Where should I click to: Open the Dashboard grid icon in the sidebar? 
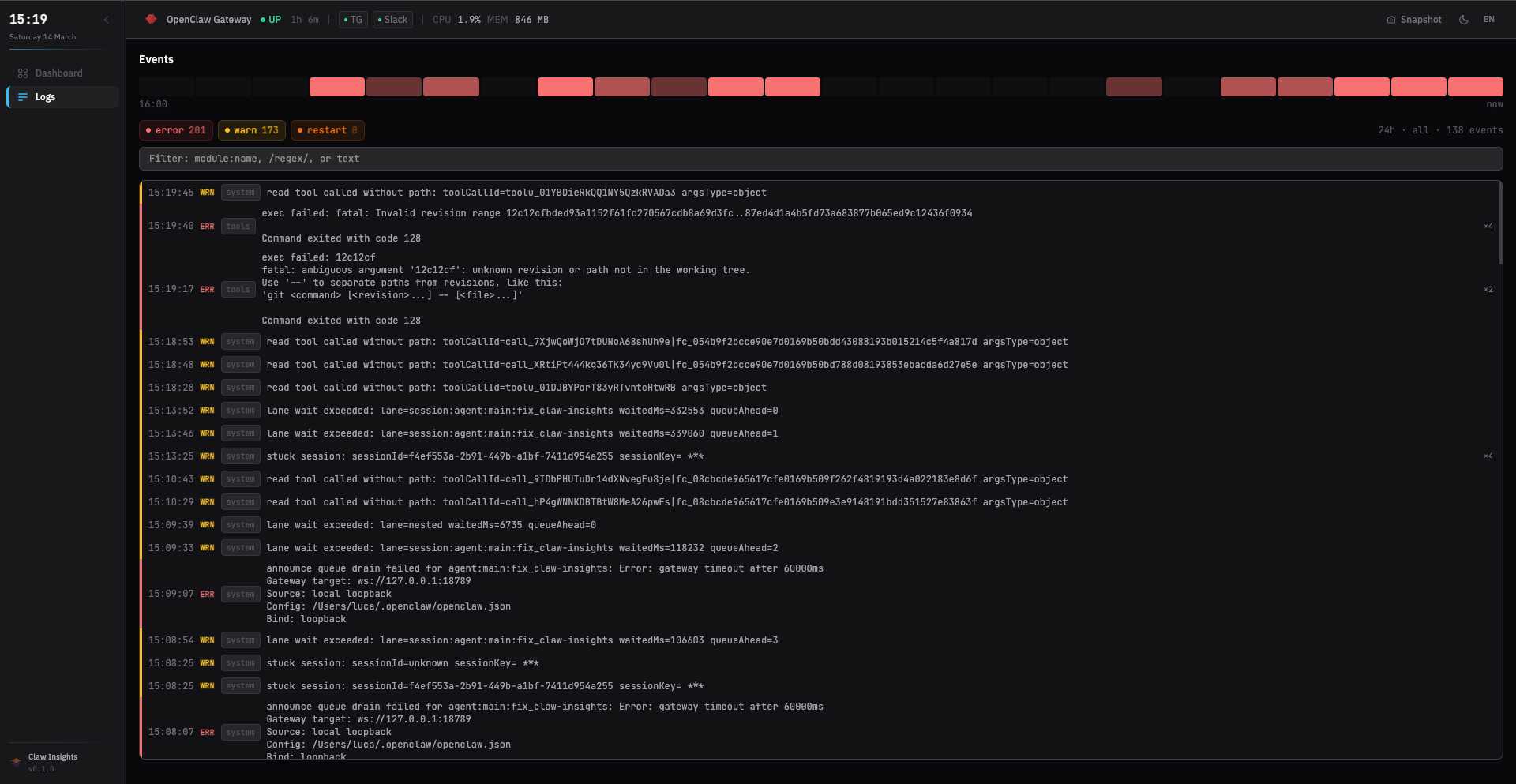click(23, 73)
